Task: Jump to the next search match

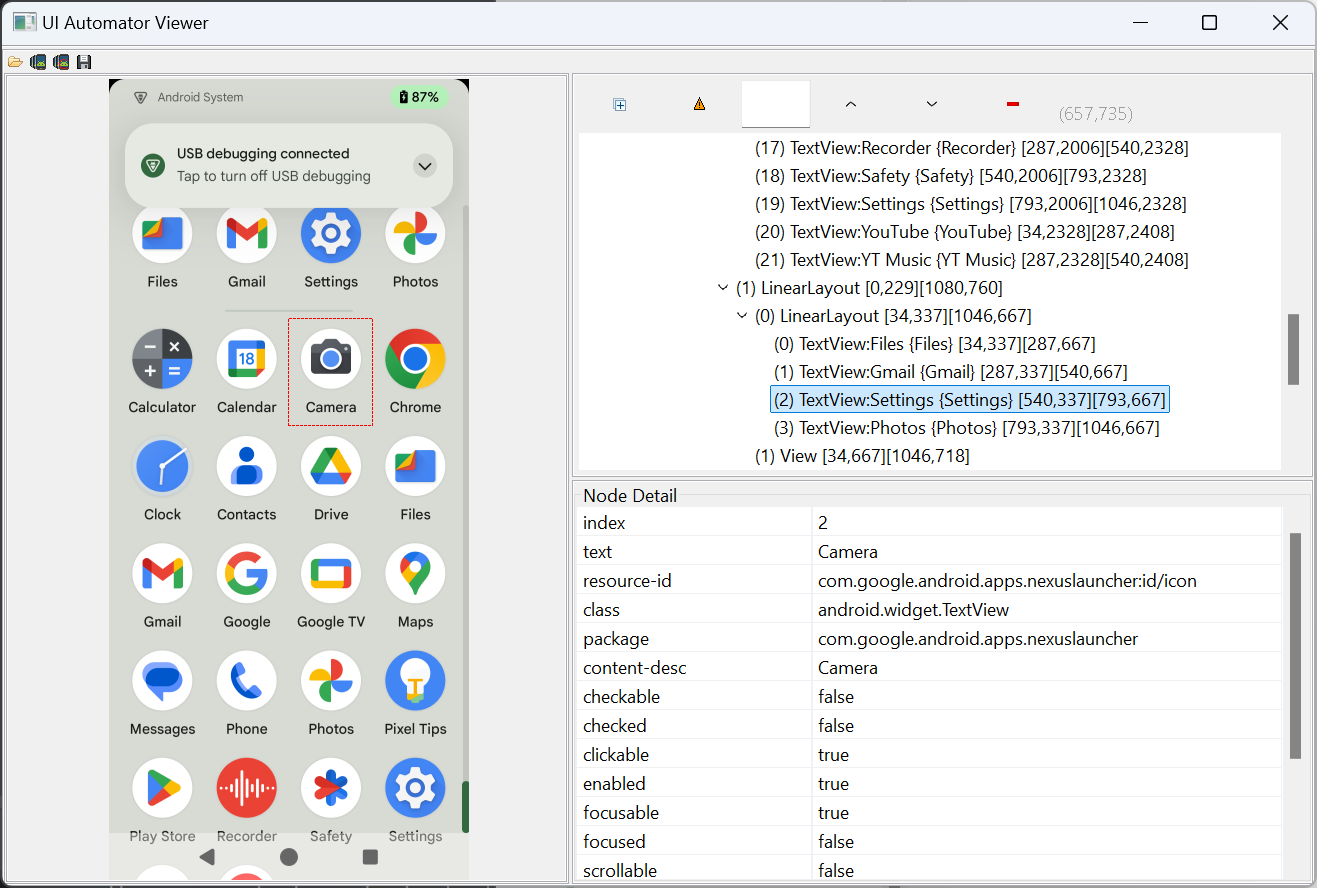Action: (931, 103)
